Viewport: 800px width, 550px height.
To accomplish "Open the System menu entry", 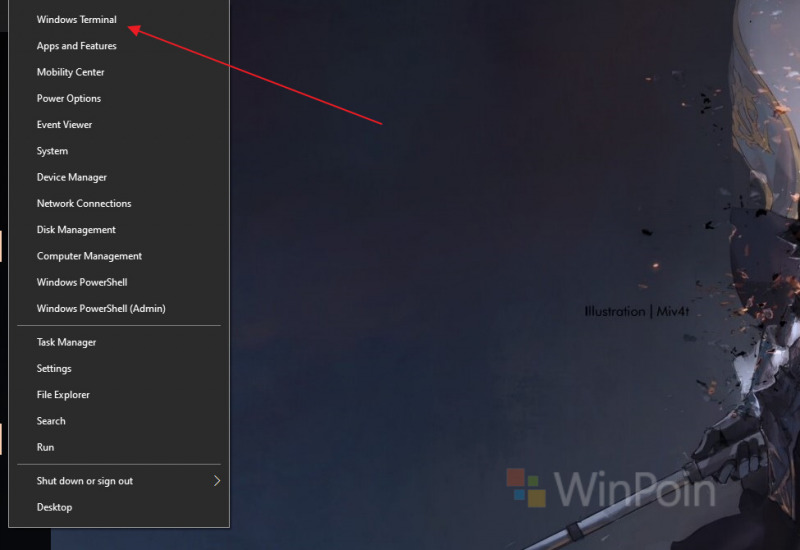I will pos(119,151).
